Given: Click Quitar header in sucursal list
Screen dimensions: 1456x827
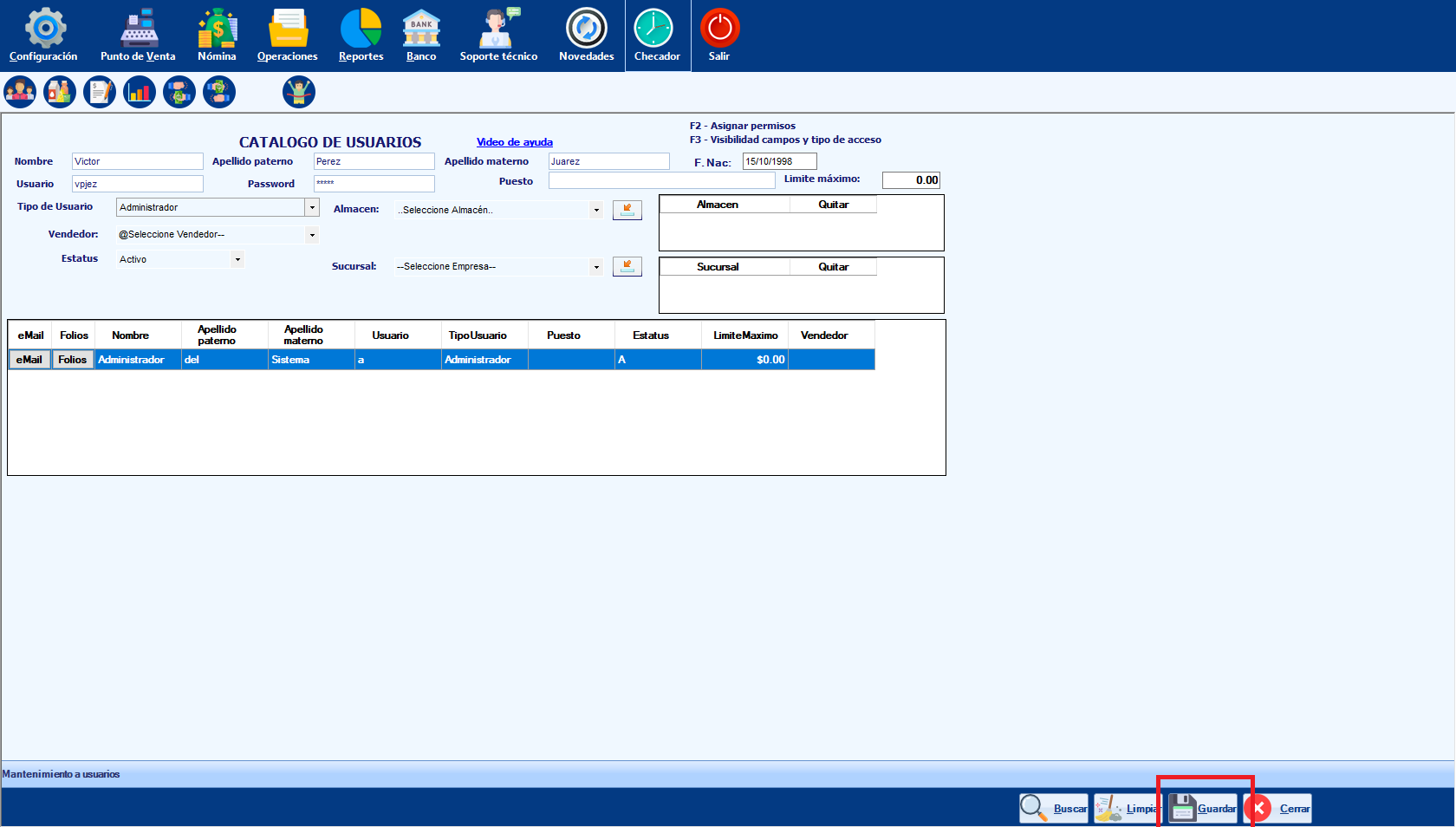Looking at the screenshot, I should [x=833, y=267].
